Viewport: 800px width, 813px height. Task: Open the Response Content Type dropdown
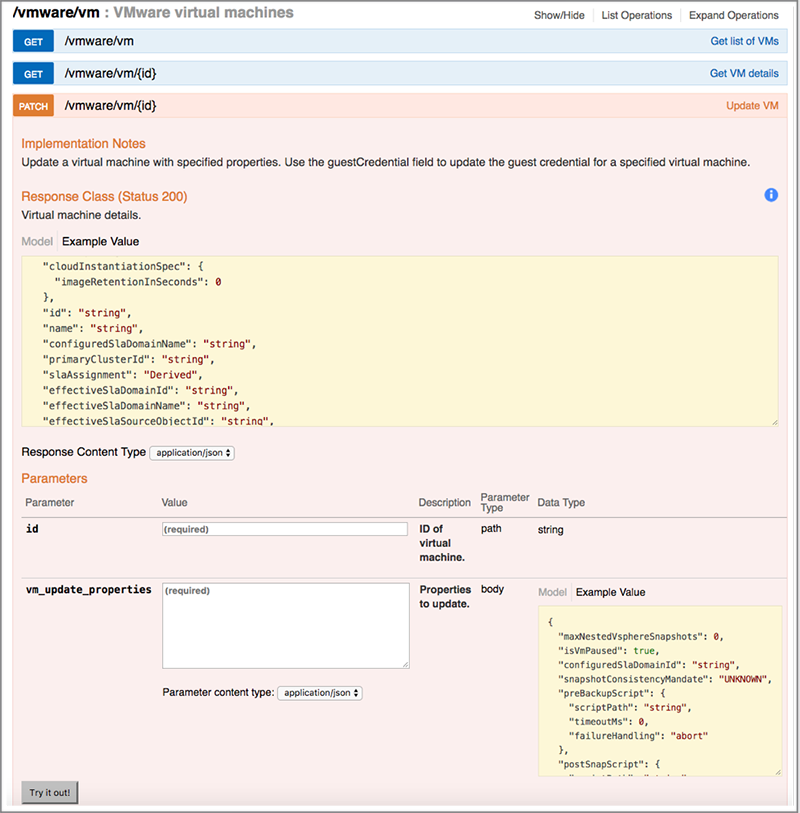(x=192, y=453)
